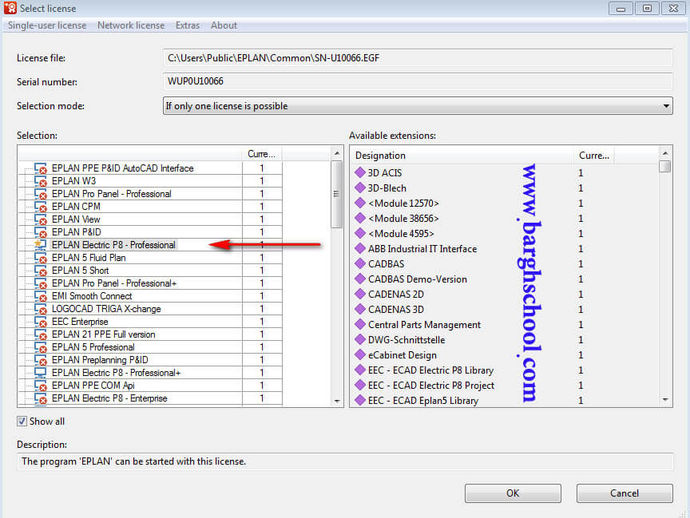Select the CADBAS Demo-Version row
Image resolution: width=690 pixels, height=518 pixels.
[x=506, y=279]
